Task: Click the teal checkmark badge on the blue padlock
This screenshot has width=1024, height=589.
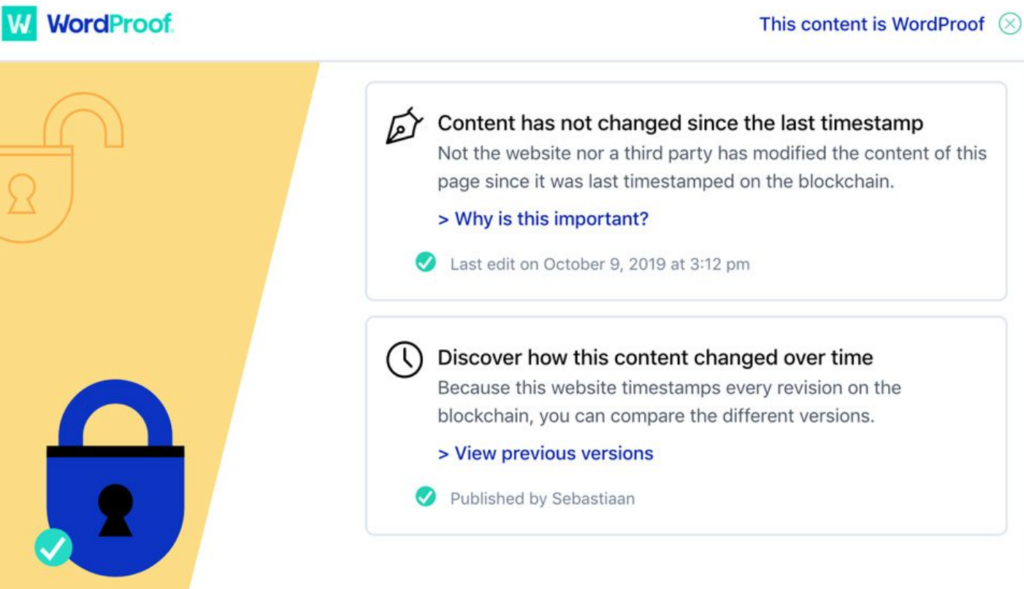Action: pos(55,547)
